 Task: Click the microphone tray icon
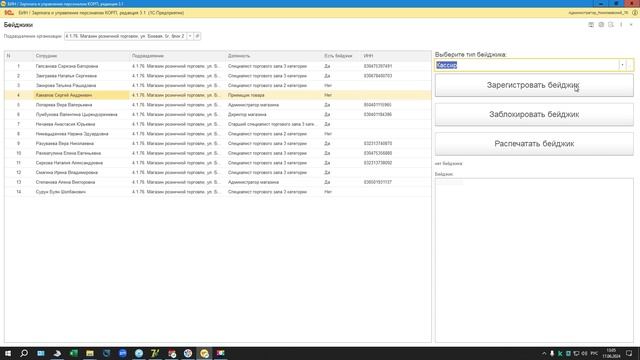552,353
